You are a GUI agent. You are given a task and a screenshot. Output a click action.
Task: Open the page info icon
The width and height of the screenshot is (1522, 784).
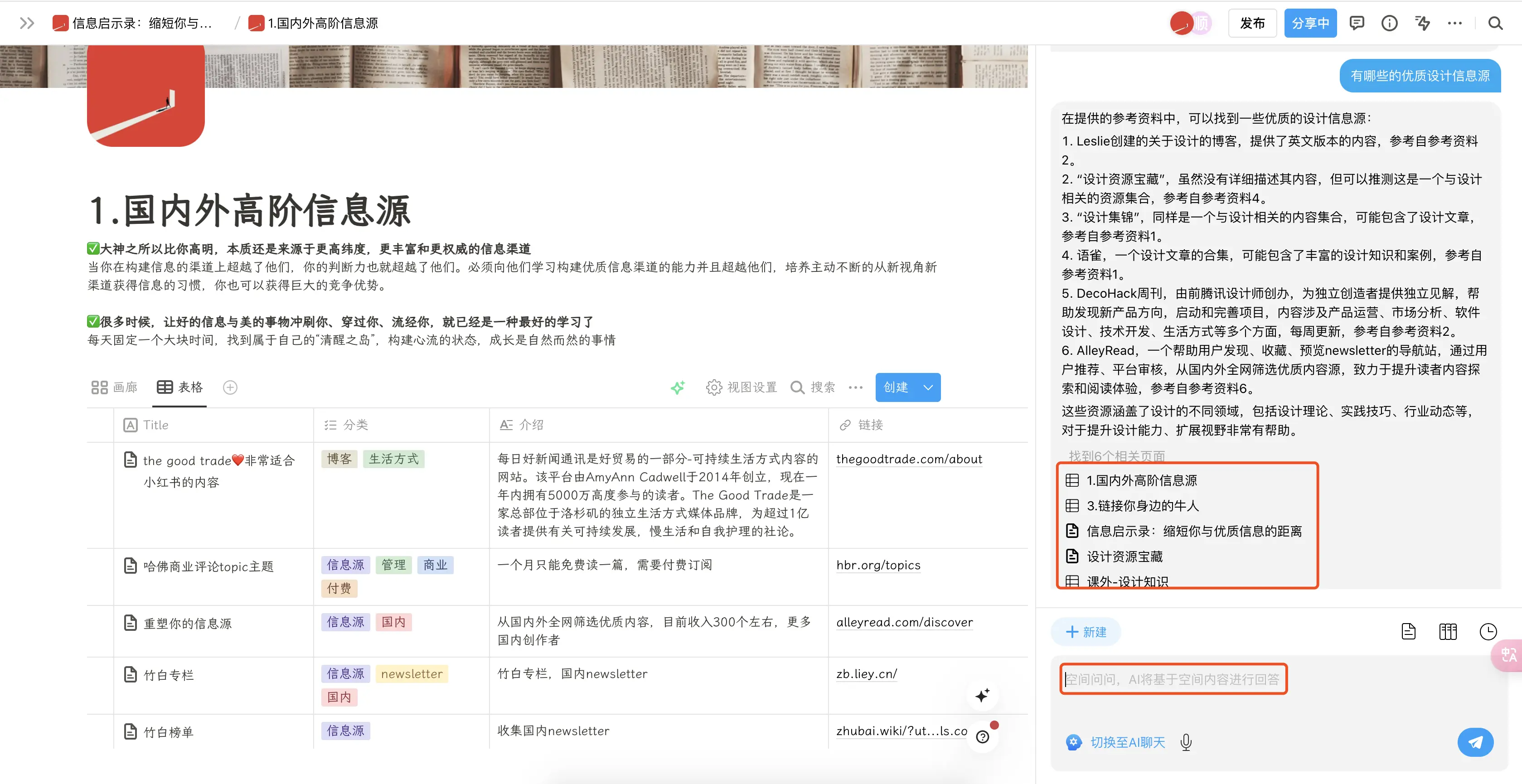(1389, 23)
